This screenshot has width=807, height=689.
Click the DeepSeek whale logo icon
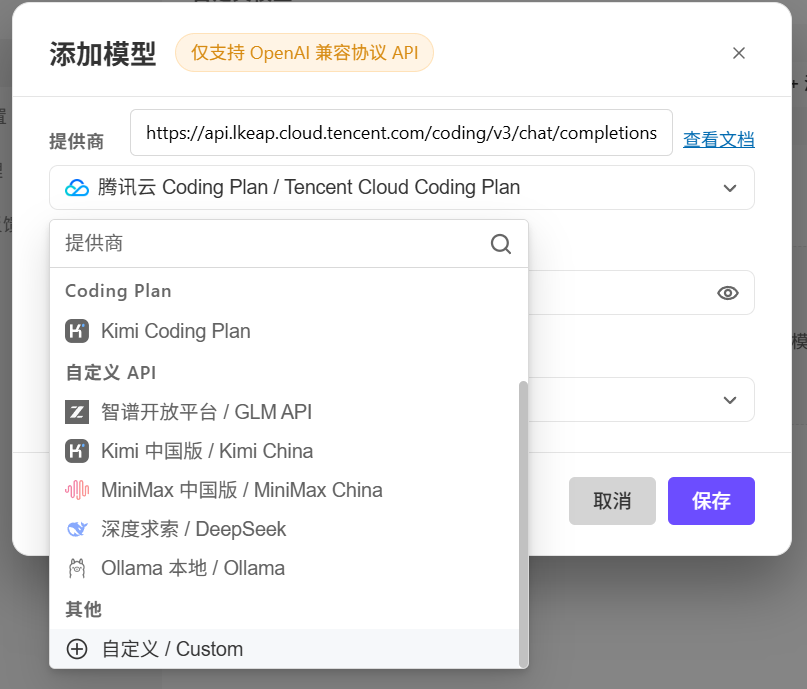pyautogui.click(x=77, y=529)
